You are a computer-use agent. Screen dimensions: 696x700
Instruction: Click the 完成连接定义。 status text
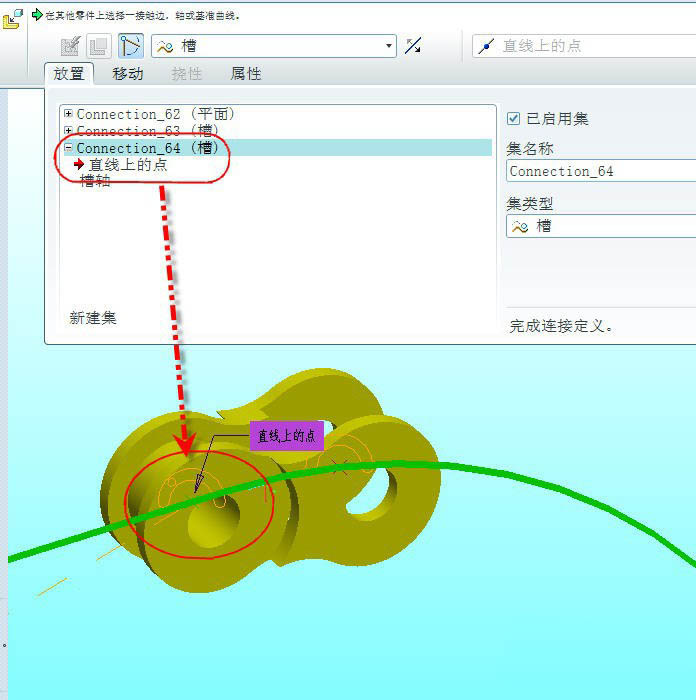point(562,326)
